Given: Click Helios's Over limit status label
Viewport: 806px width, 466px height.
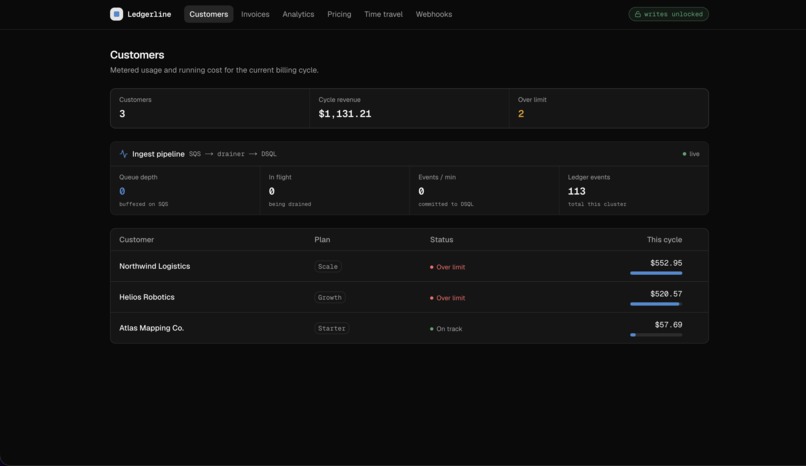Looking at the screenshot, I should [450, 298].
